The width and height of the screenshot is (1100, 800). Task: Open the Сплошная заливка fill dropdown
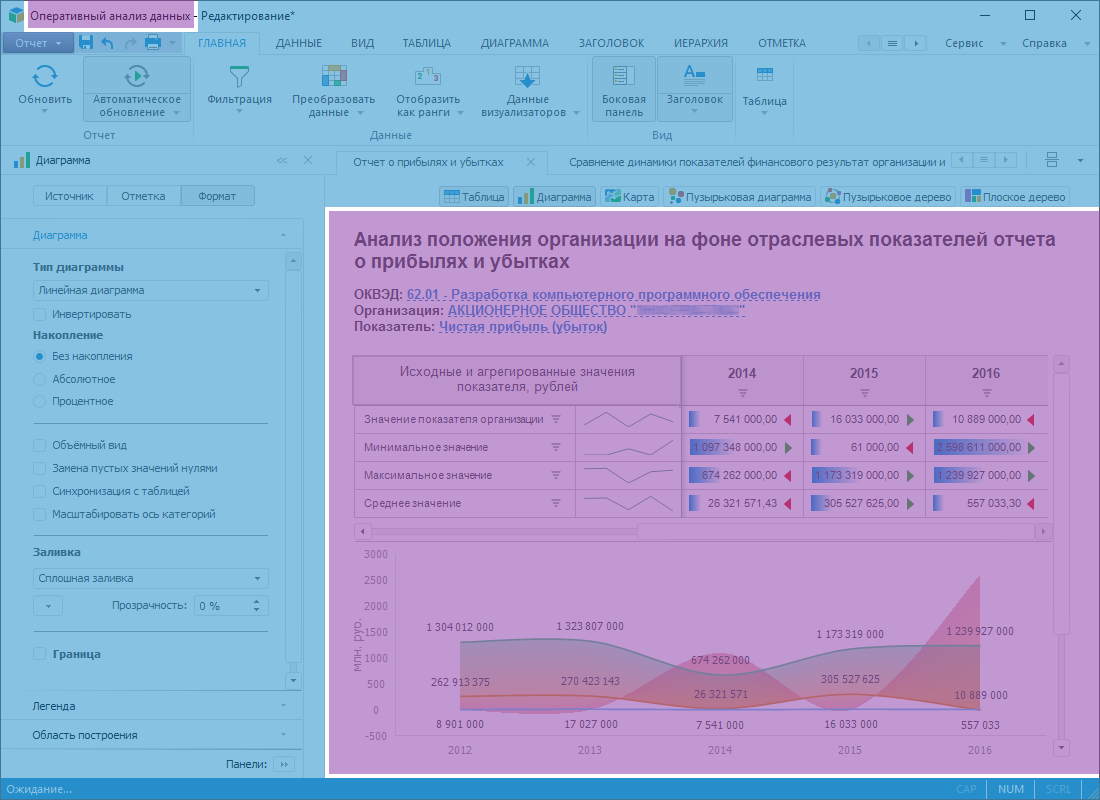pos(150,578)
